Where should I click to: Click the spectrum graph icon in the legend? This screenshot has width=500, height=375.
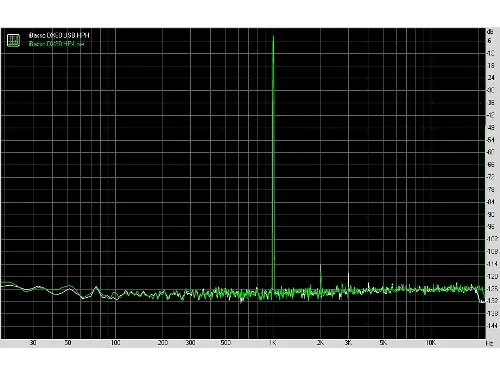(13, 40)
